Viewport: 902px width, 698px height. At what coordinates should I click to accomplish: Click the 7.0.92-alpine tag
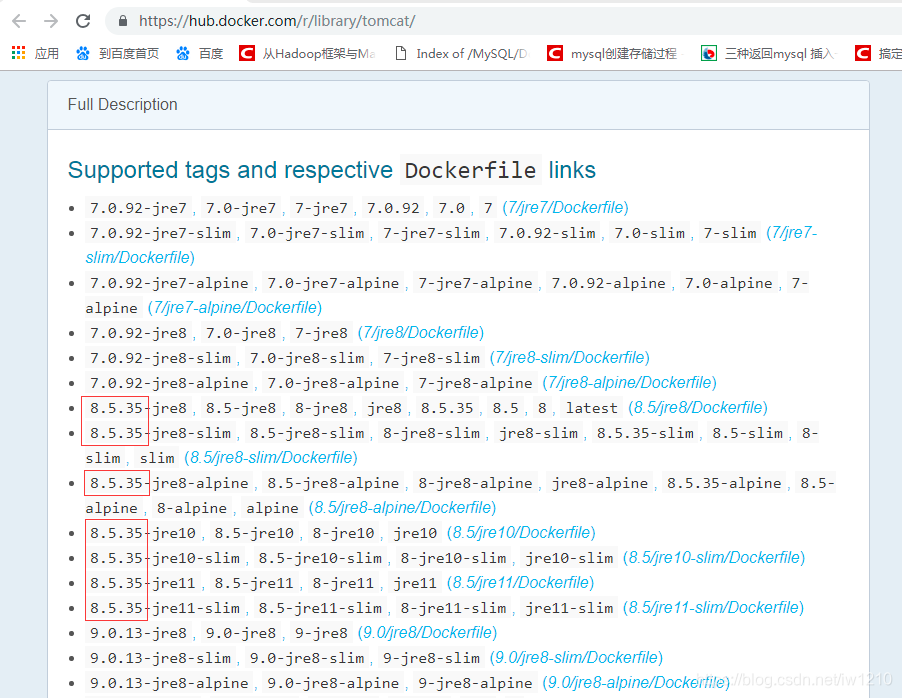608,283
